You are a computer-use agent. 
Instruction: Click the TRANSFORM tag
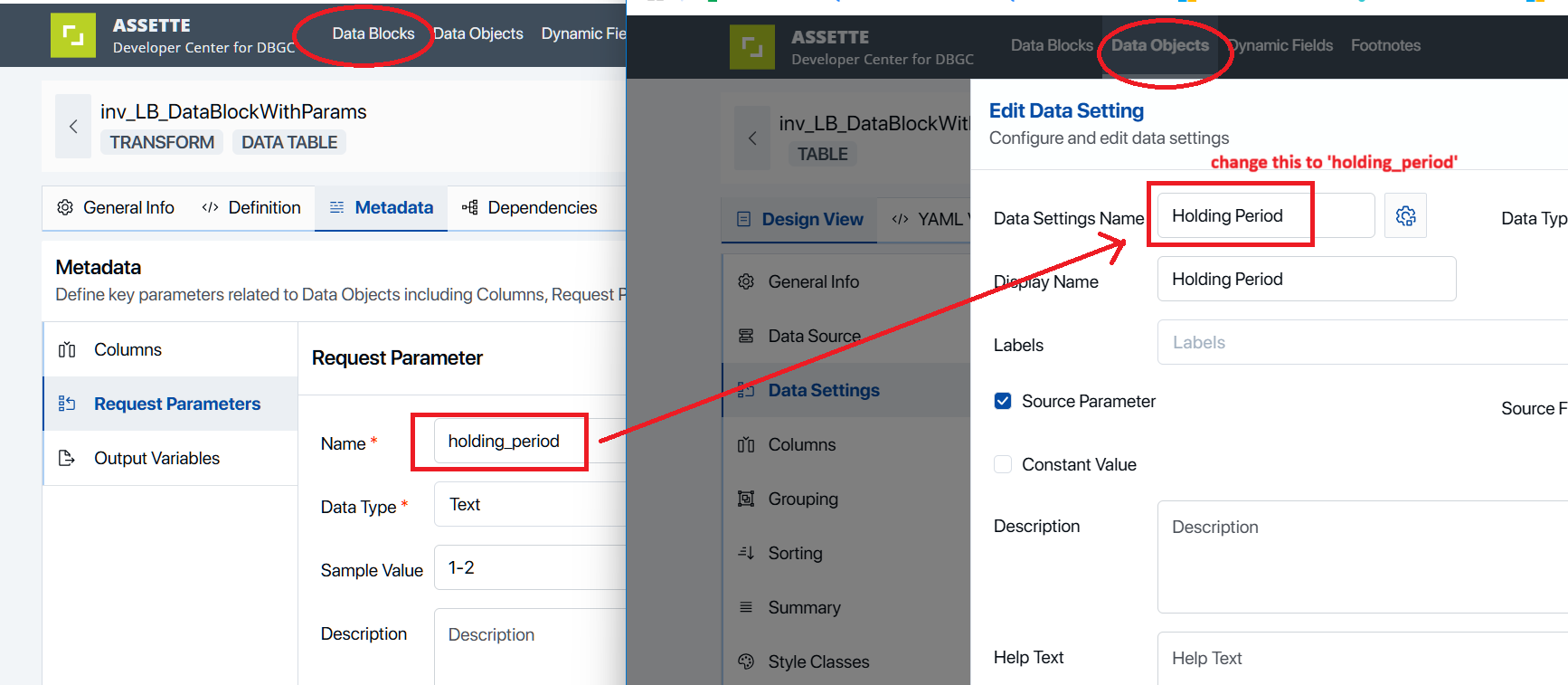click(162, 142)
